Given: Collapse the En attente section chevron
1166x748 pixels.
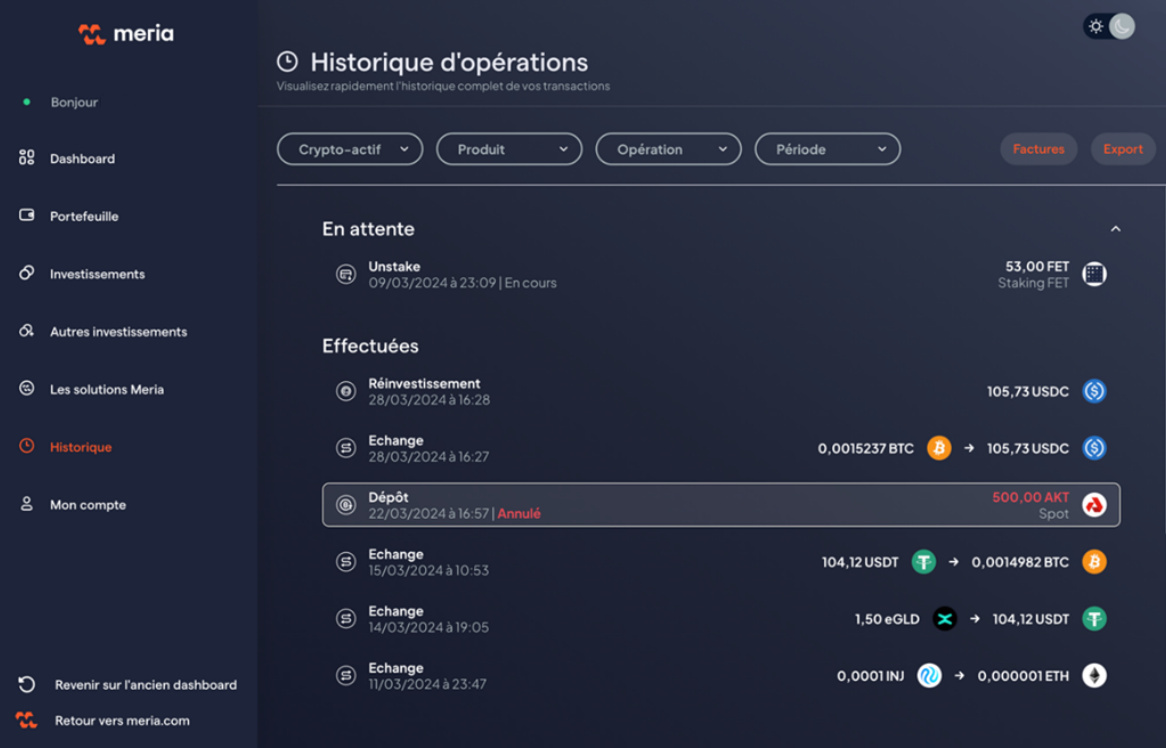Looking at the screenshot, I should coord(1115,229).
